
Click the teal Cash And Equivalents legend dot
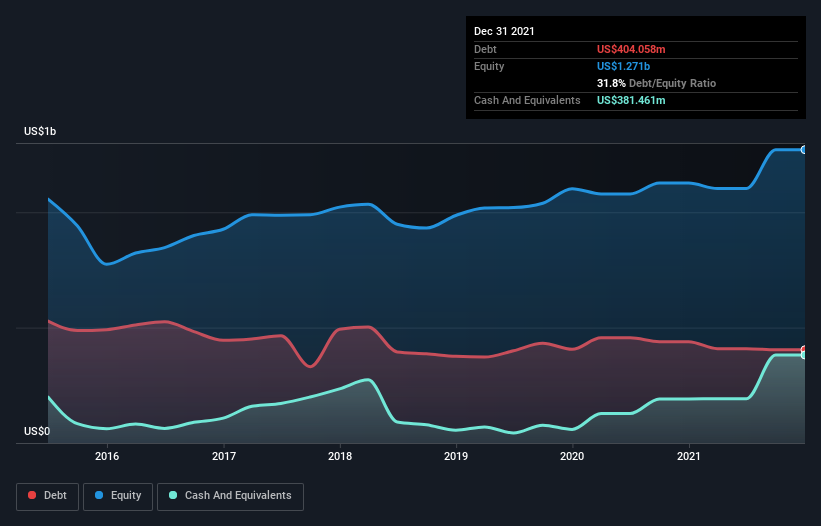(173, 495)
